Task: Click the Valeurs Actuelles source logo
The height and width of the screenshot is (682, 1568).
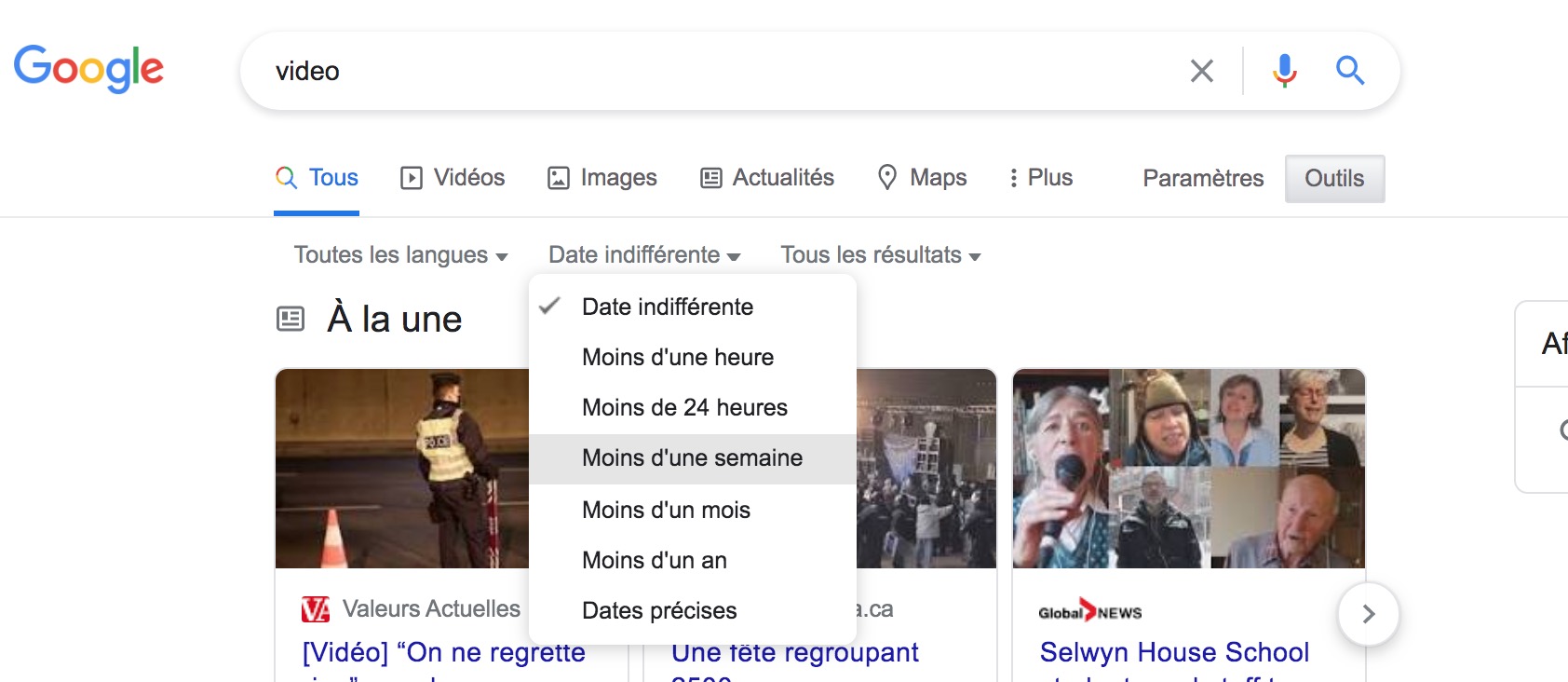Action: pos(316,610)
